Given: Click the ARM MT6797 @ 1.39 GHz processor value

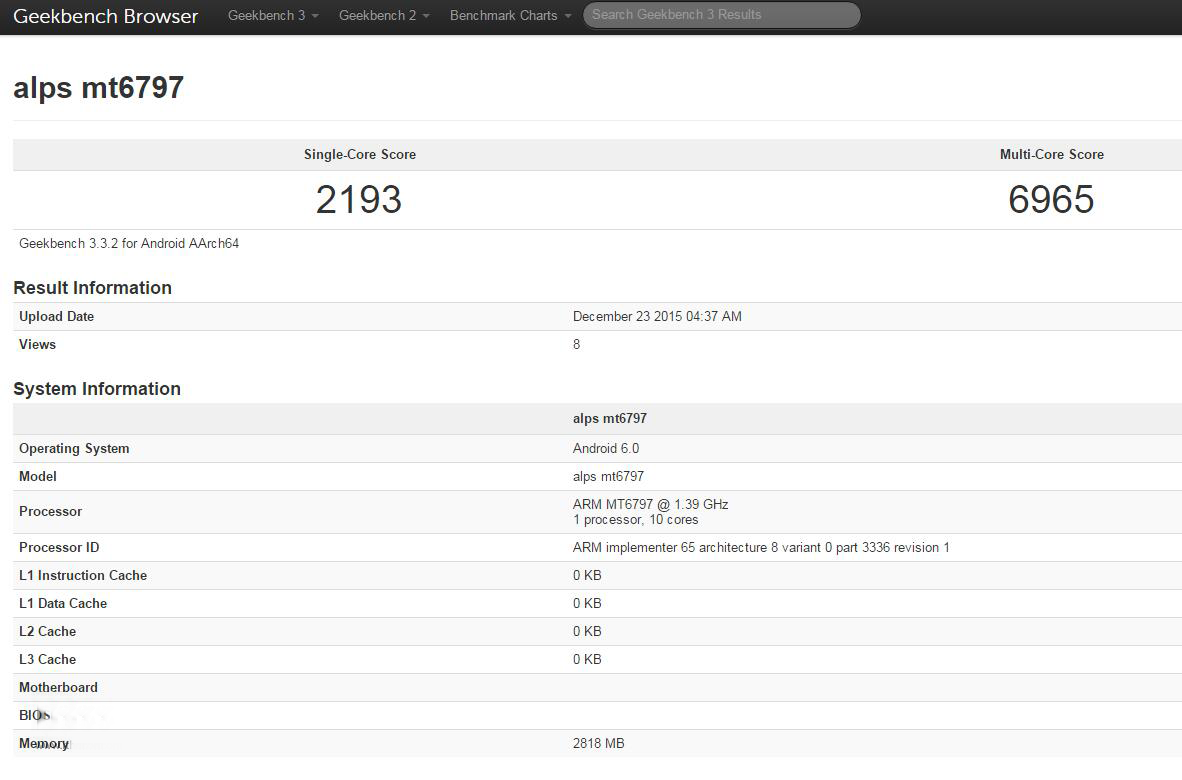Looking at the screenshot, I should pyautogui.click(x=650, y=505).
